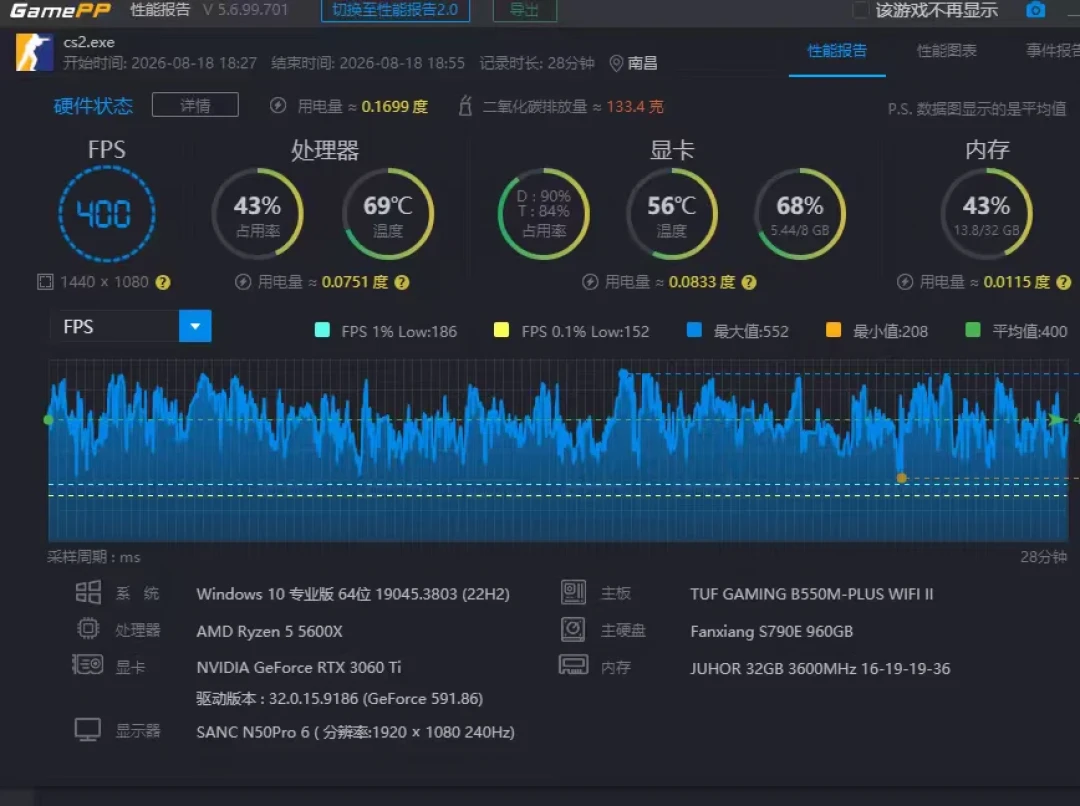The height and width of the screenshot is (806, 1080).
Task: Click the 主板 motherboard icon
Action: [573, 592]
